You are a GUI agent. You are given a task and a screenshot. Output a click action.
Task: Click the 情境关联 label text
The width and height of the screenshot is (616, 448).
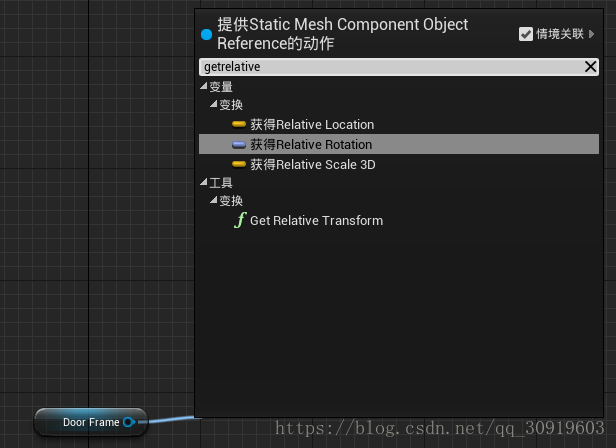[560, 34]
